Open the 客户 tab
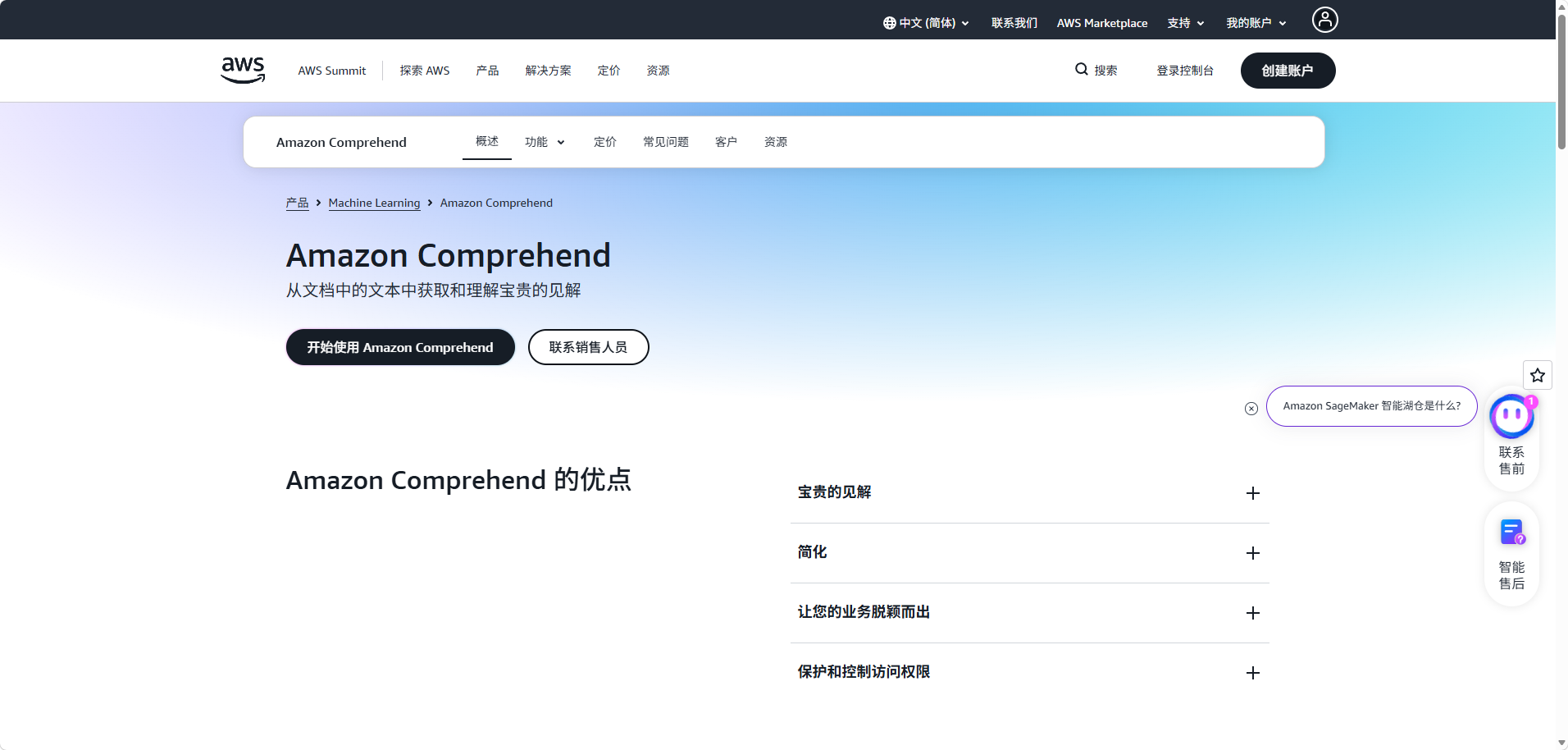 [x=726, y=142]
